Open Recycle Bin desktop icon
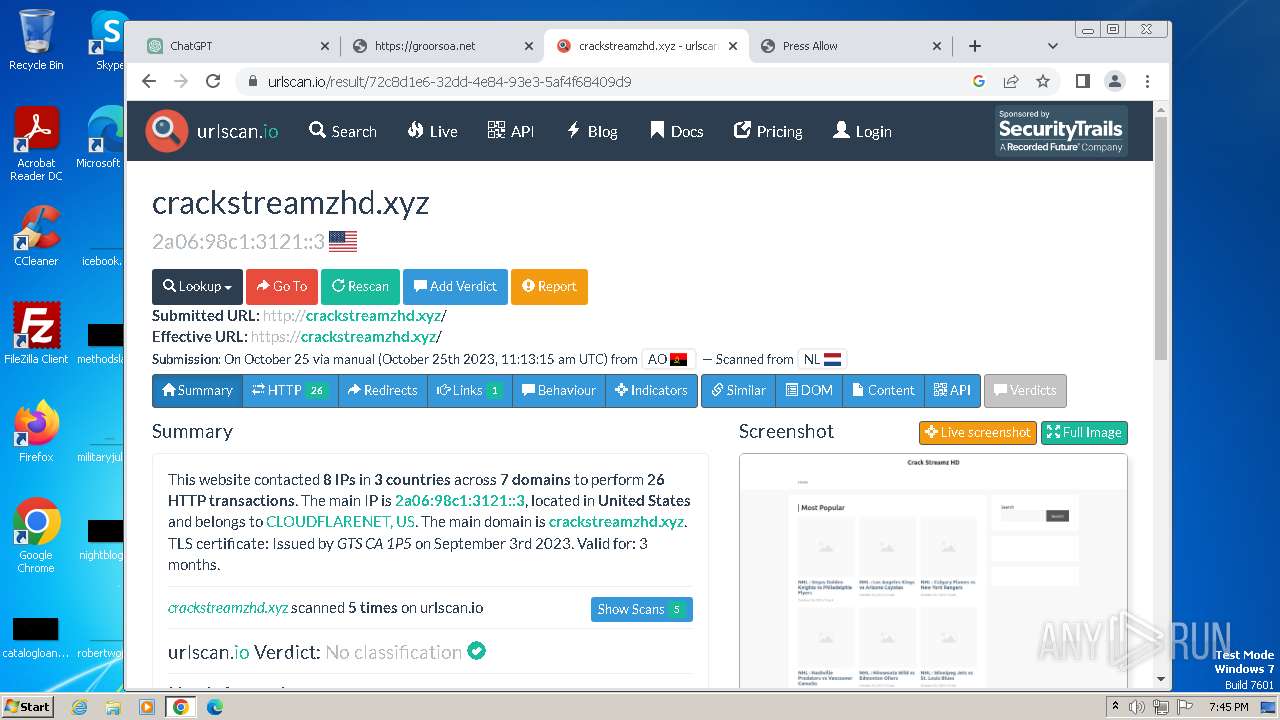The width and height of the screenshot is (1280, 720). click(36, 40)
